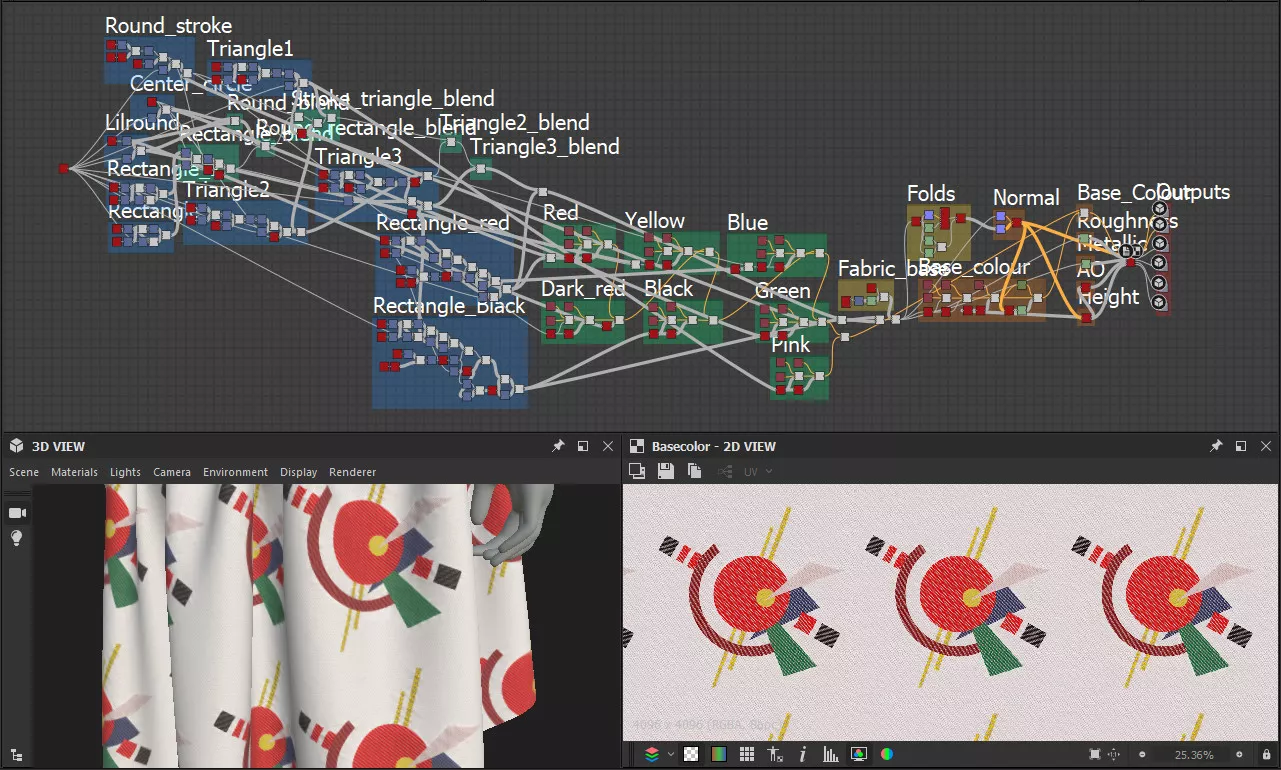Screen dimensions: 1281x770
Task: Click the copy to clipboard icon in 2D View
Action: (694, 471)
